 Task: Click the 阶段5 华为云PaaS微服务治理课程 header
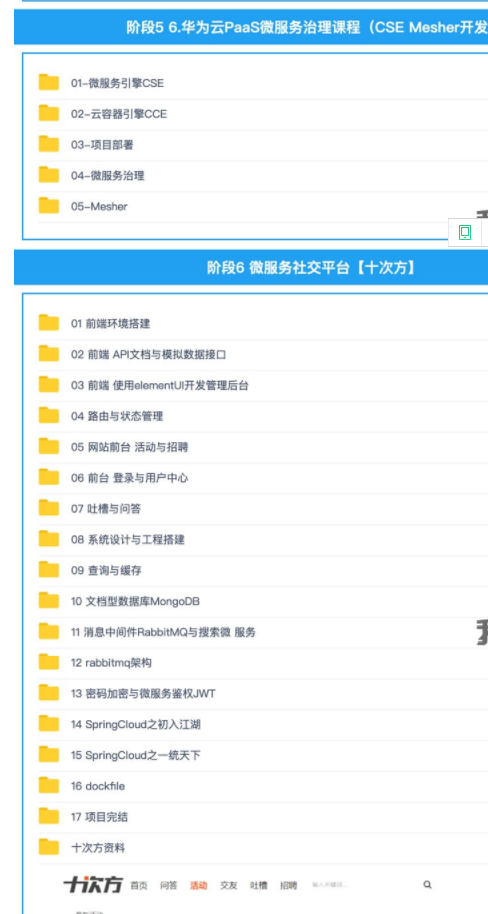coord(251,27)
